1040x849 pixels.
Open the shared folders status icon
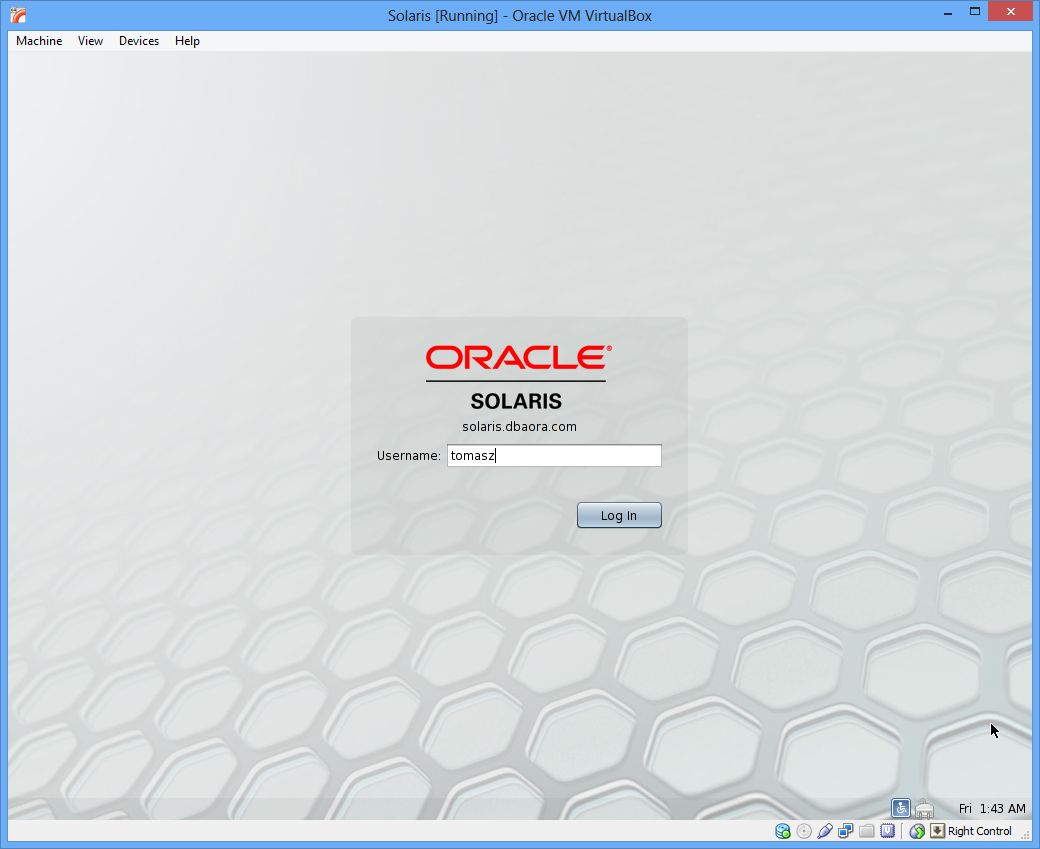866,831
